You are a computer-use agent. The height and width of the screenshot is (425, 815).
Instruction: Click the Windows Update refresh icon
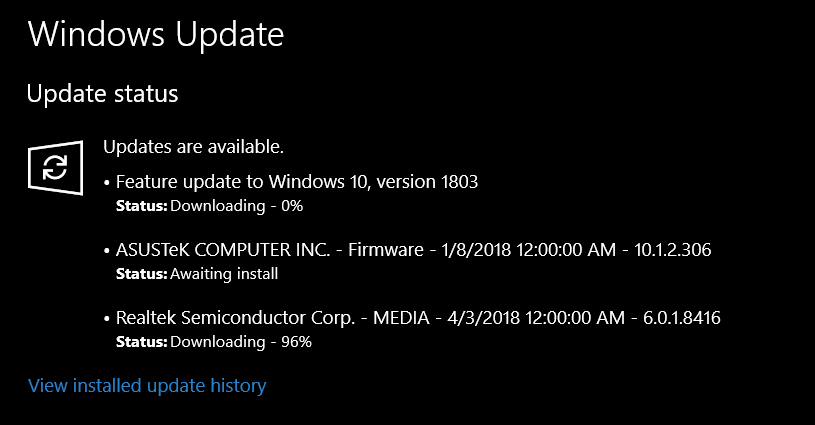click(x=55, y=168)
